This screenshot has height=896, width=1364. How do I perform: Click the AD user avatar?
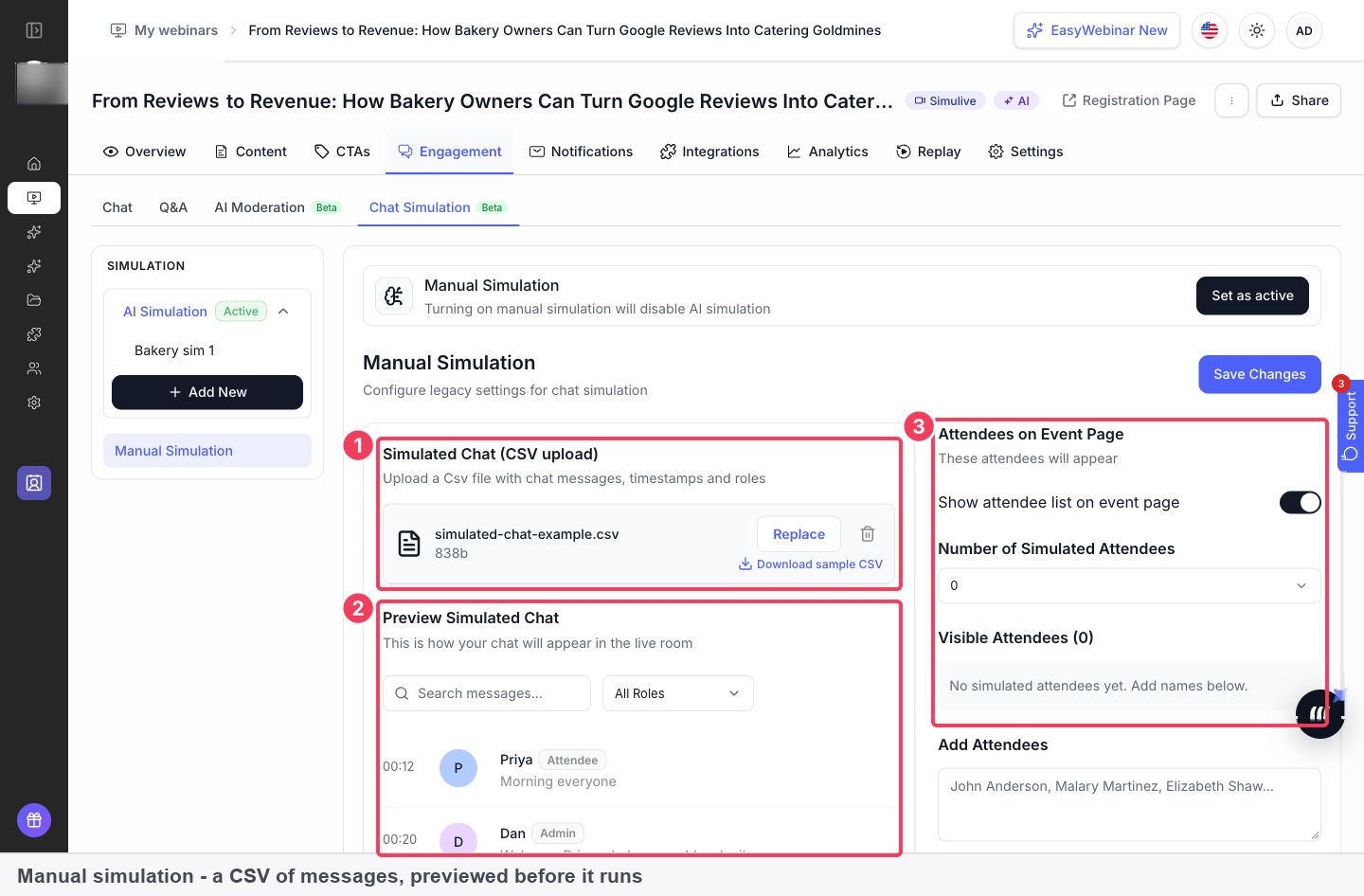[x=1304, y=30]
